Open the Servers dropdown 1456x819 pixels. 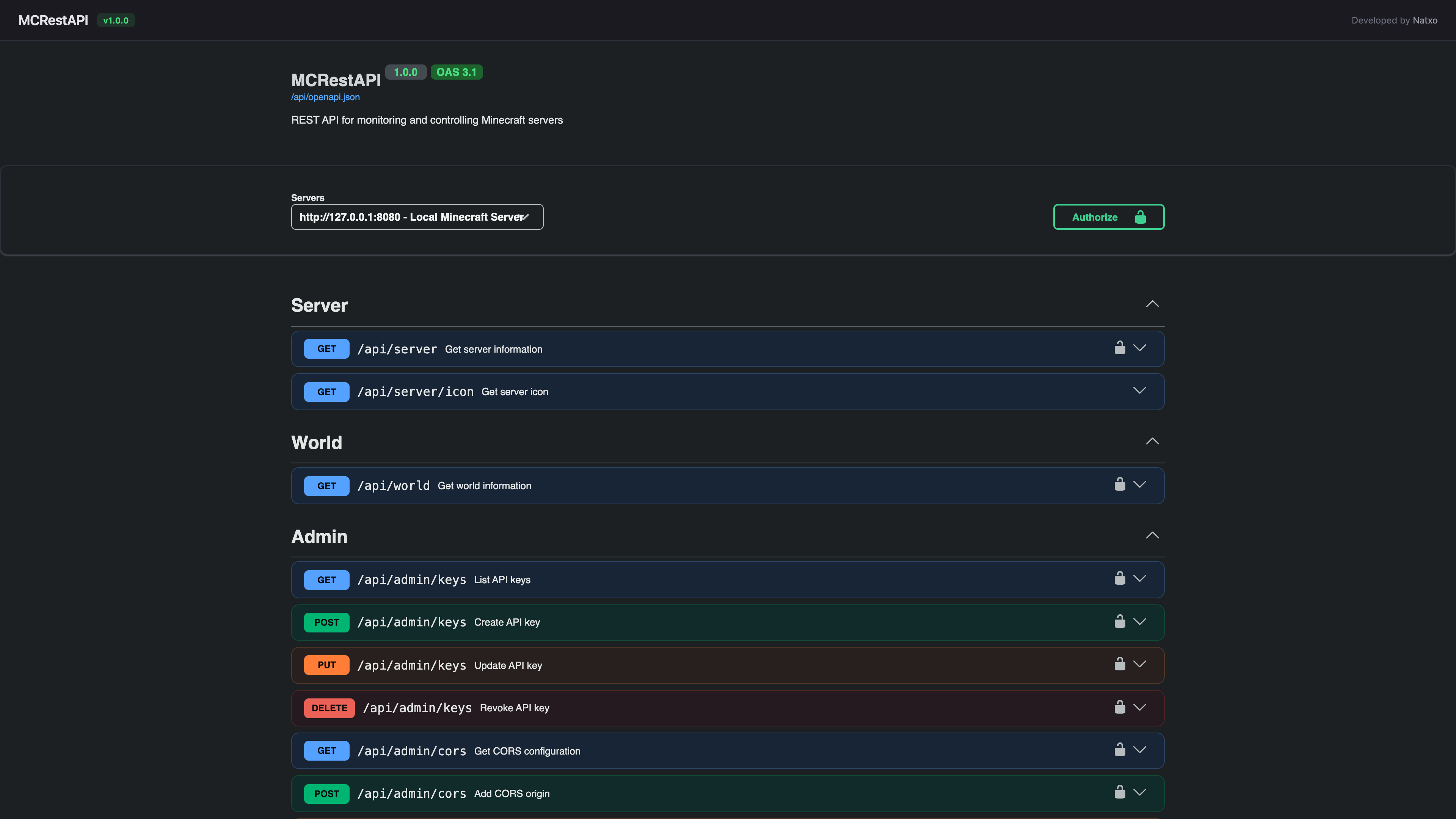coord(417,217)
